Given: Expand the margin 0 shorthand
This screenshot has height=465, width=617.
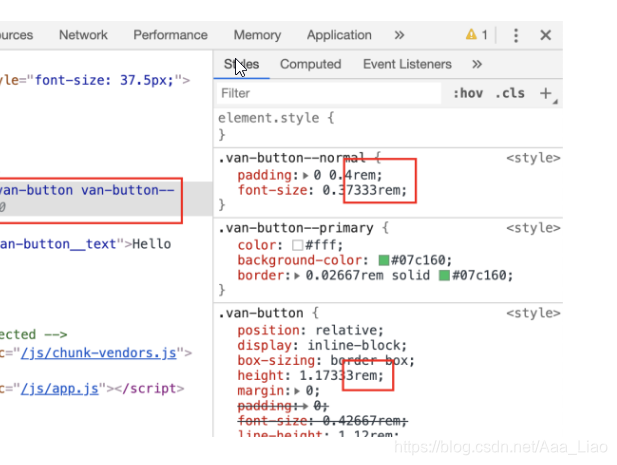Looking at the screenshot, I should pyautogui.click(x=297, y=391).
